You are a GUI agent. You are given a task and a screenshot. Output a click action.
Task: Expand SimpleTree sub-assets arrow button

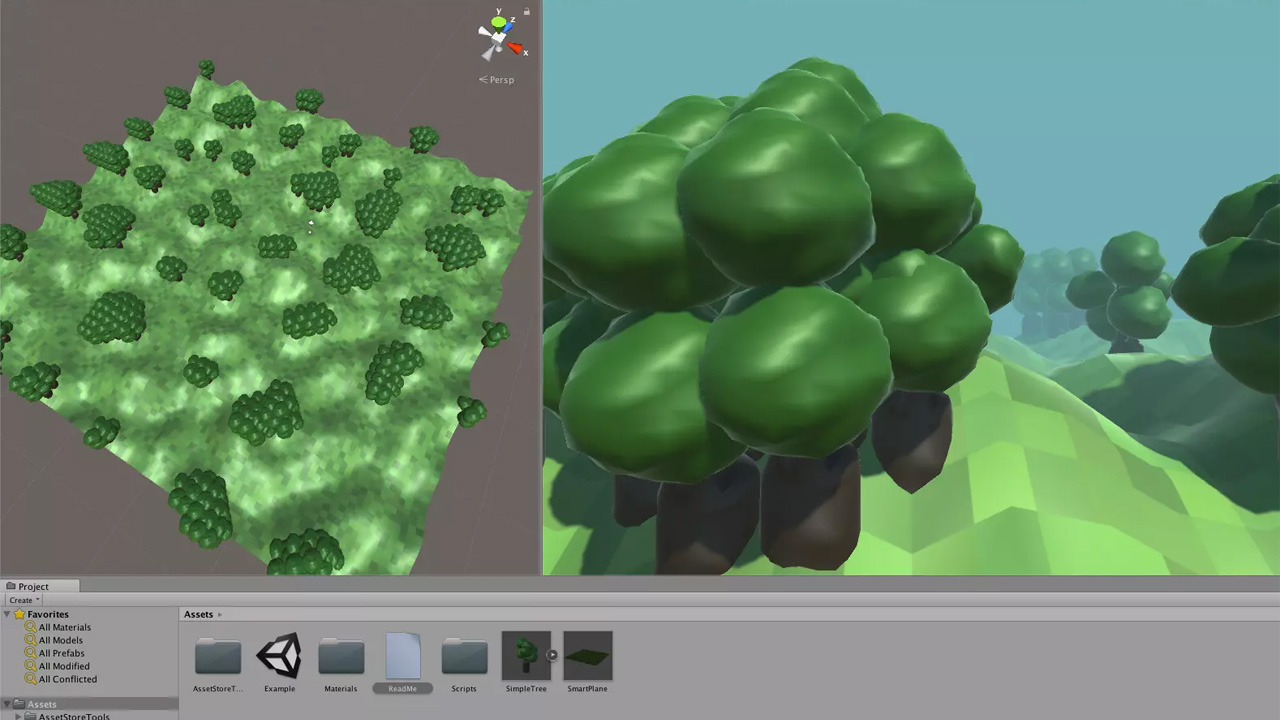pos(552,656)
